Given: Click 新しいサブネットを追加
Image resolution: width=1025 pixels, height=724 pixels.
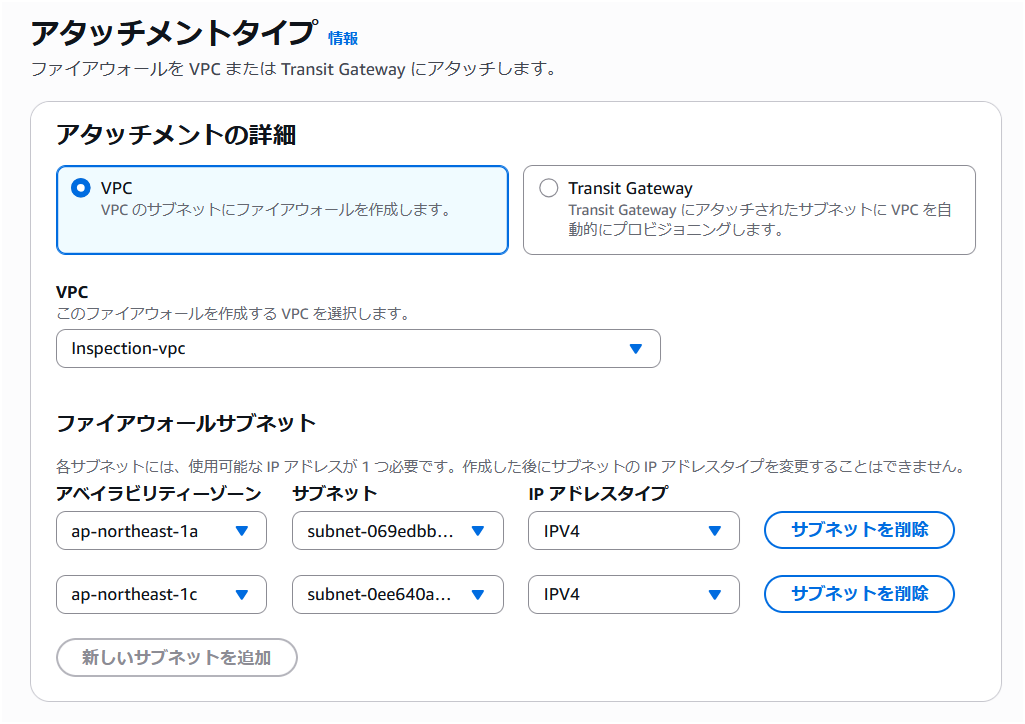Looking at the screenshot, I should [176, 658].
